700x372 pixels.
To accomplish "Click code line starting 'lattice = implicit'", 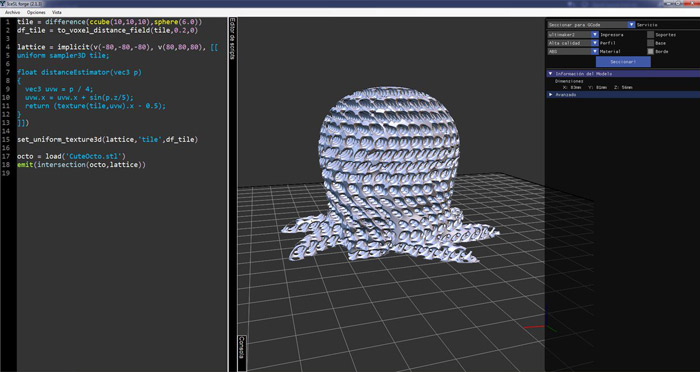I will coord(117,47).
